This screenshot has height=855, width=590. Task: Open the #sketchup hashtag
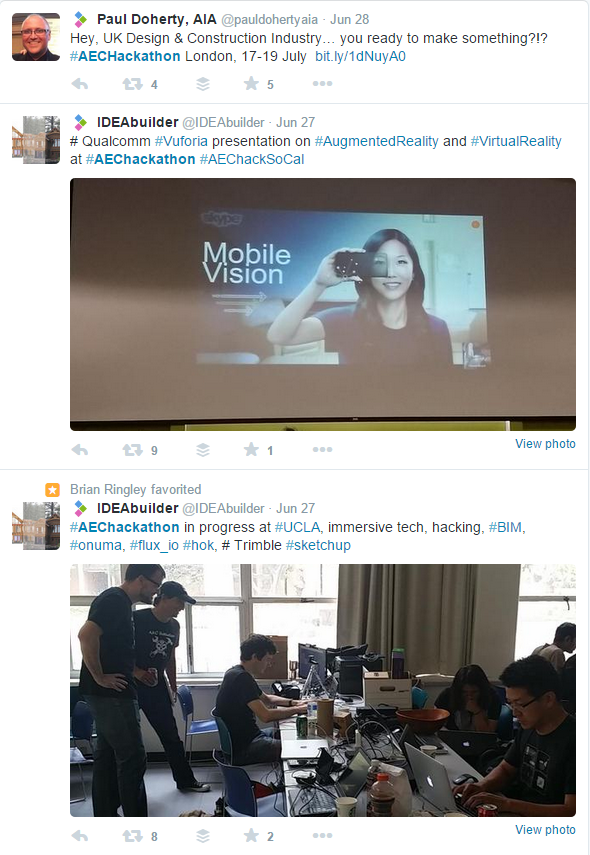(318, 545)
